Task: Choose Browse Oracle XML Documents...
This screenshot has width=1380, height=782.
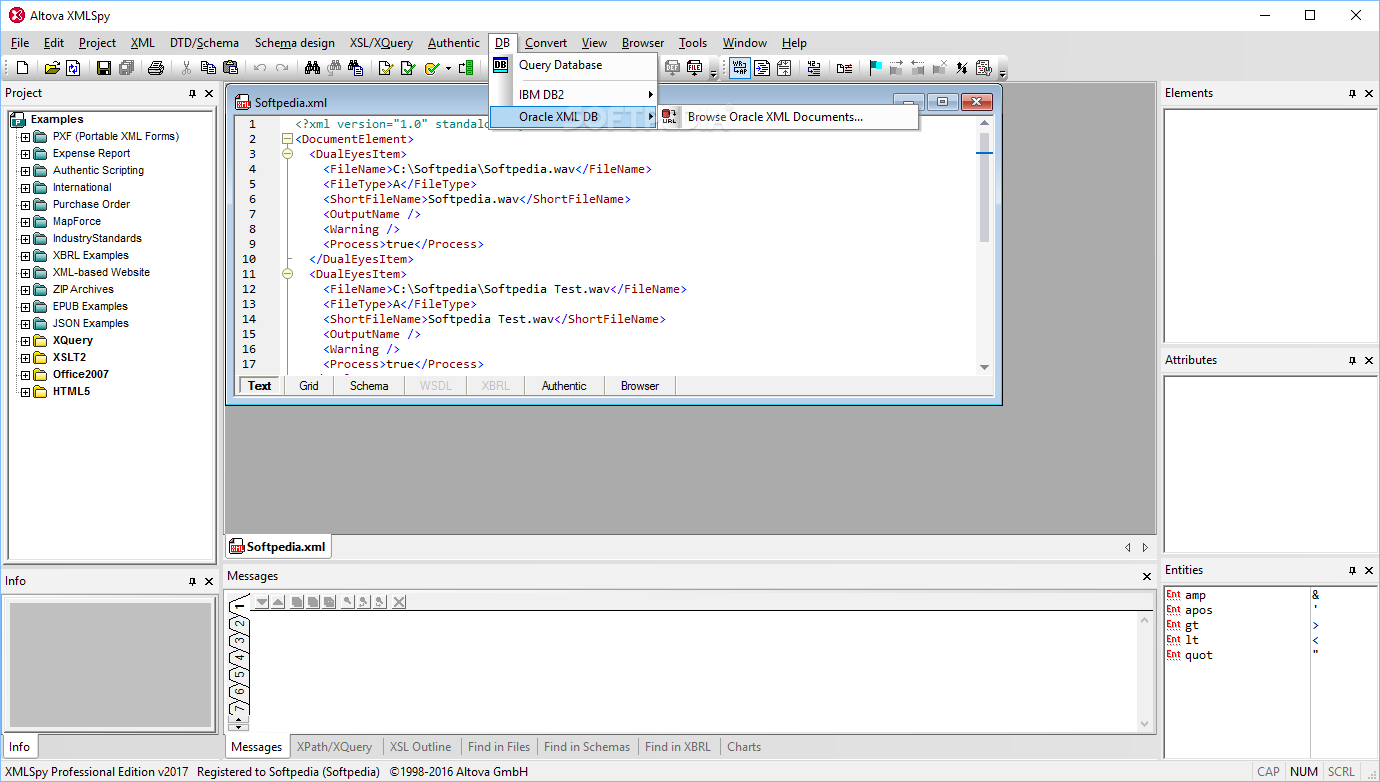Action: point(789,117)
